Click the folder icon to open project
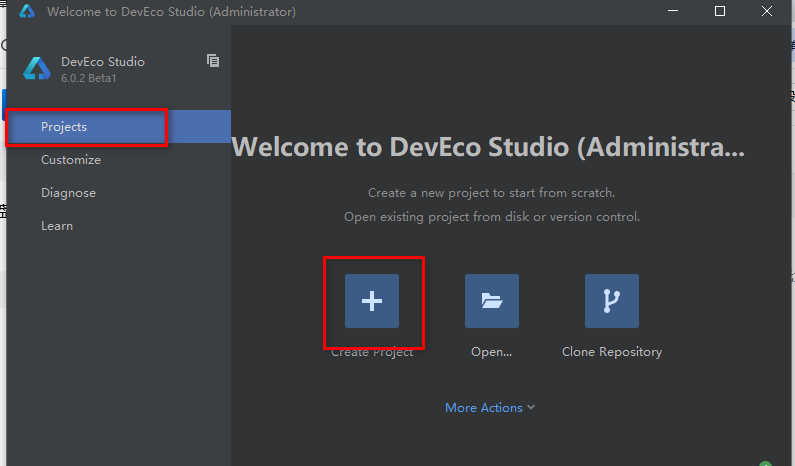Image resolution: width=795 pixels, height=466 pixels. coord(492,301)
